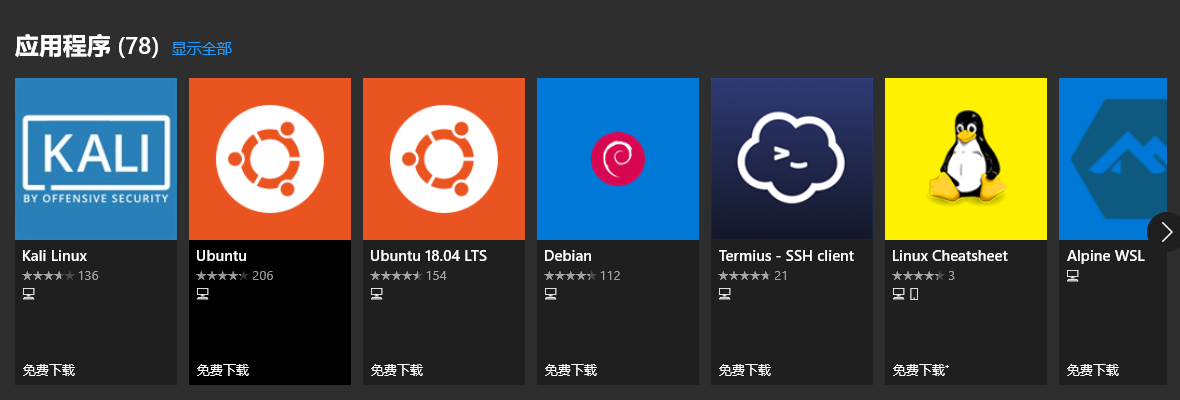Click the Termius star rating 21

coord(753,276)
